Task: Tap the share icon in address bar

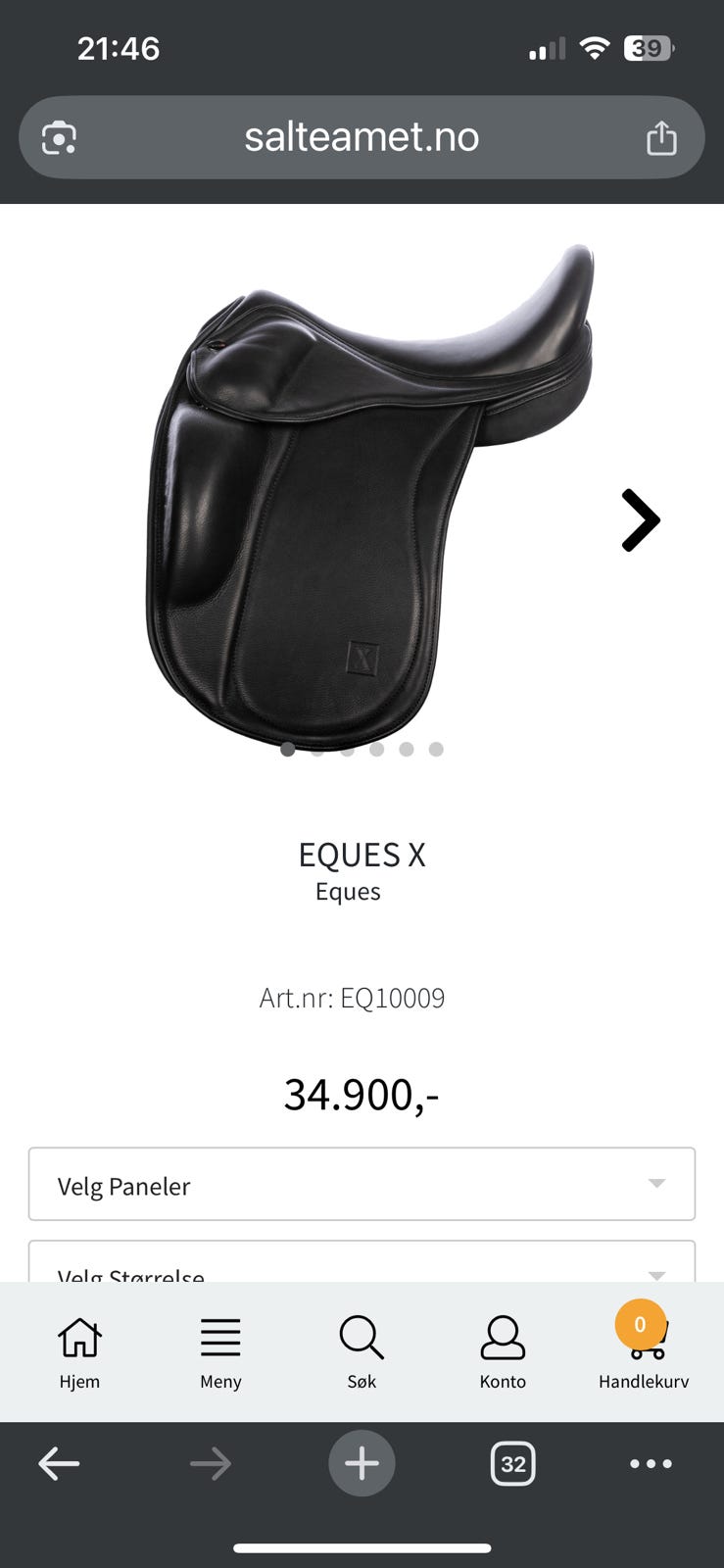Action: pyautogui.click(x=661, y=137)
